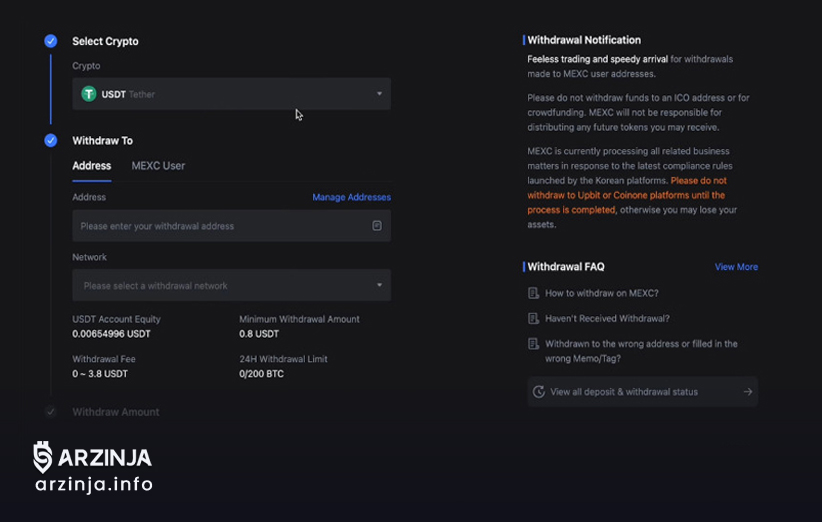Click the caret arrow on the network selector
The height and width of the screenshot is (522, 822).
[x=379, y=286]
